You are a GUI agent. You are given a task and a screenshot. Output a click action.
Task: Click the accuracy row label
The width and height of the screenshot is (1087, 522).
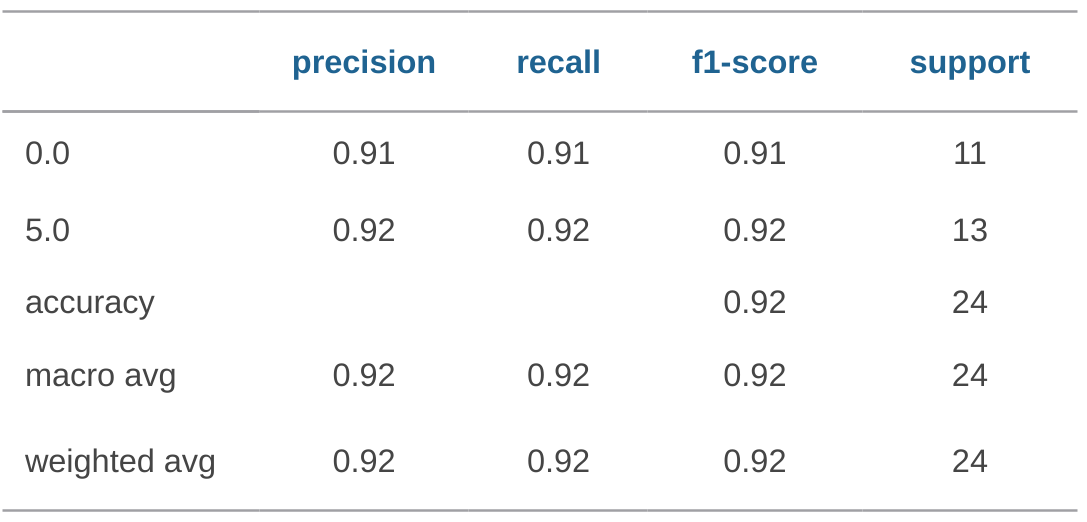click(89, 302)
